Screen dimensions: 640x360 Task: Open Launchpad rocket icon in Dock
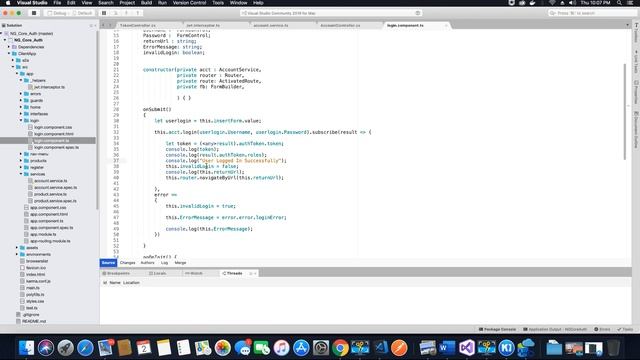coord(65,348)
